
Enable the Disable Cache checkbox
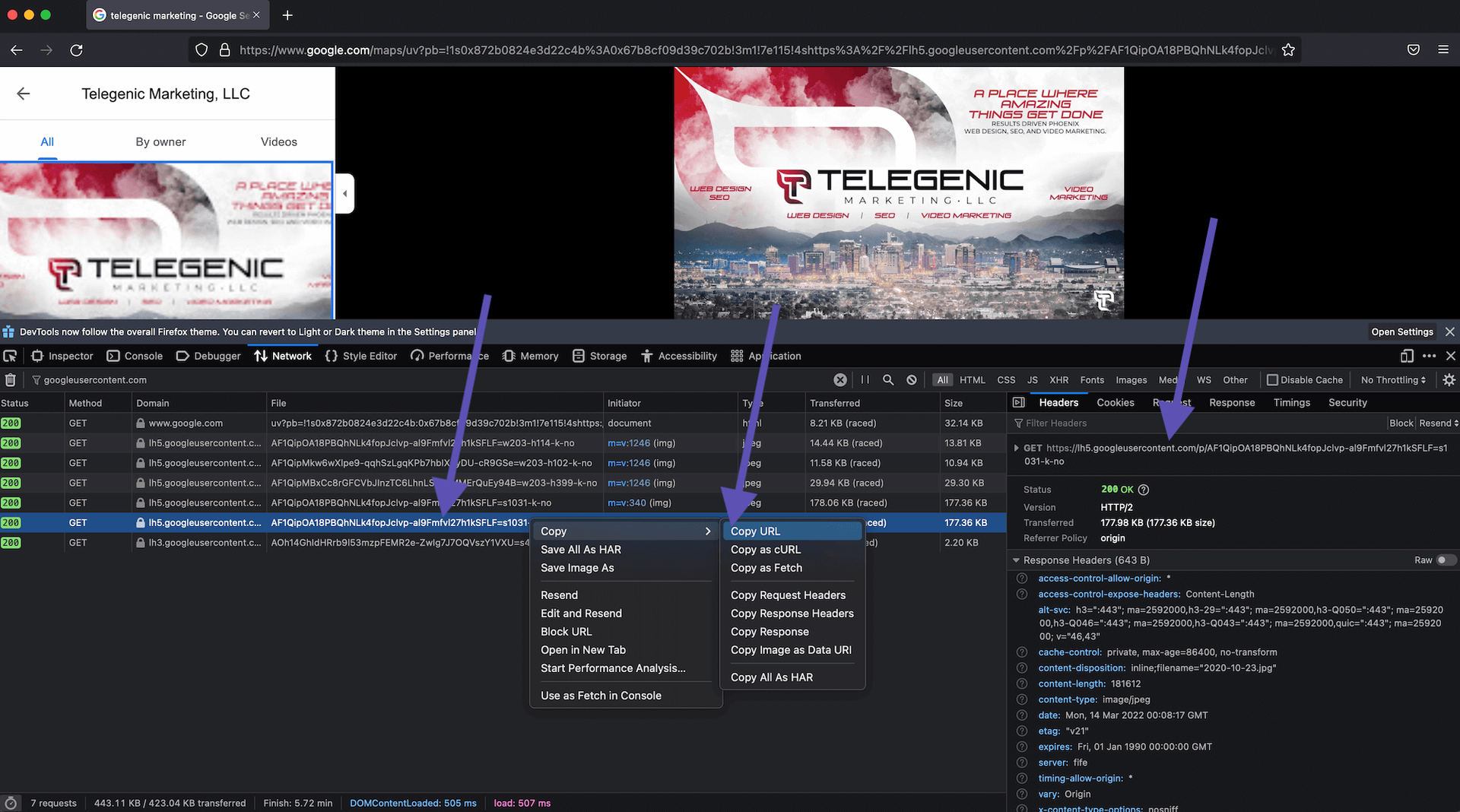[x=1272, y=380]
